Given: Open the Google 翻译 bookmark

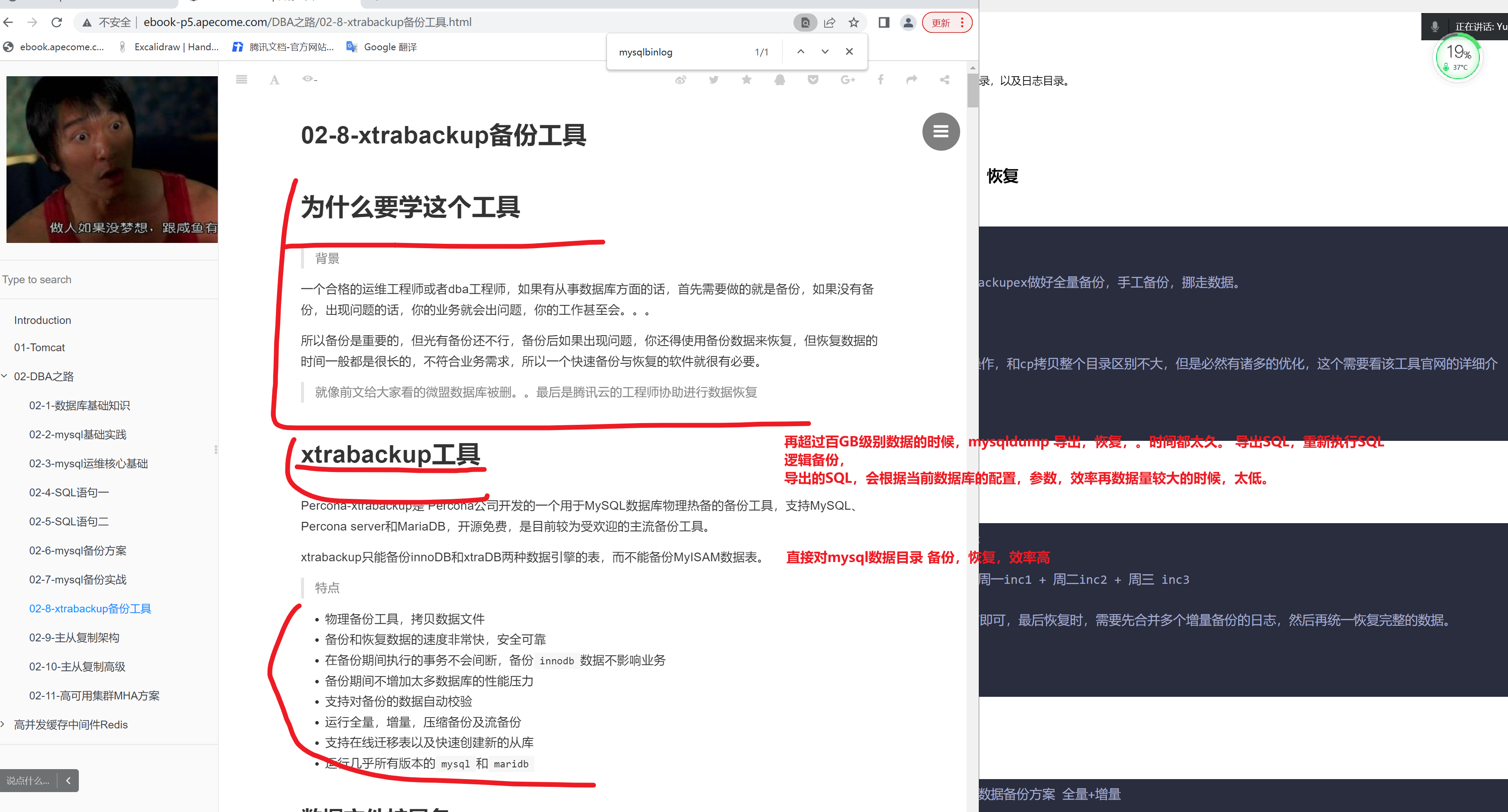Looking at the screenshot, I should (382, 47).
